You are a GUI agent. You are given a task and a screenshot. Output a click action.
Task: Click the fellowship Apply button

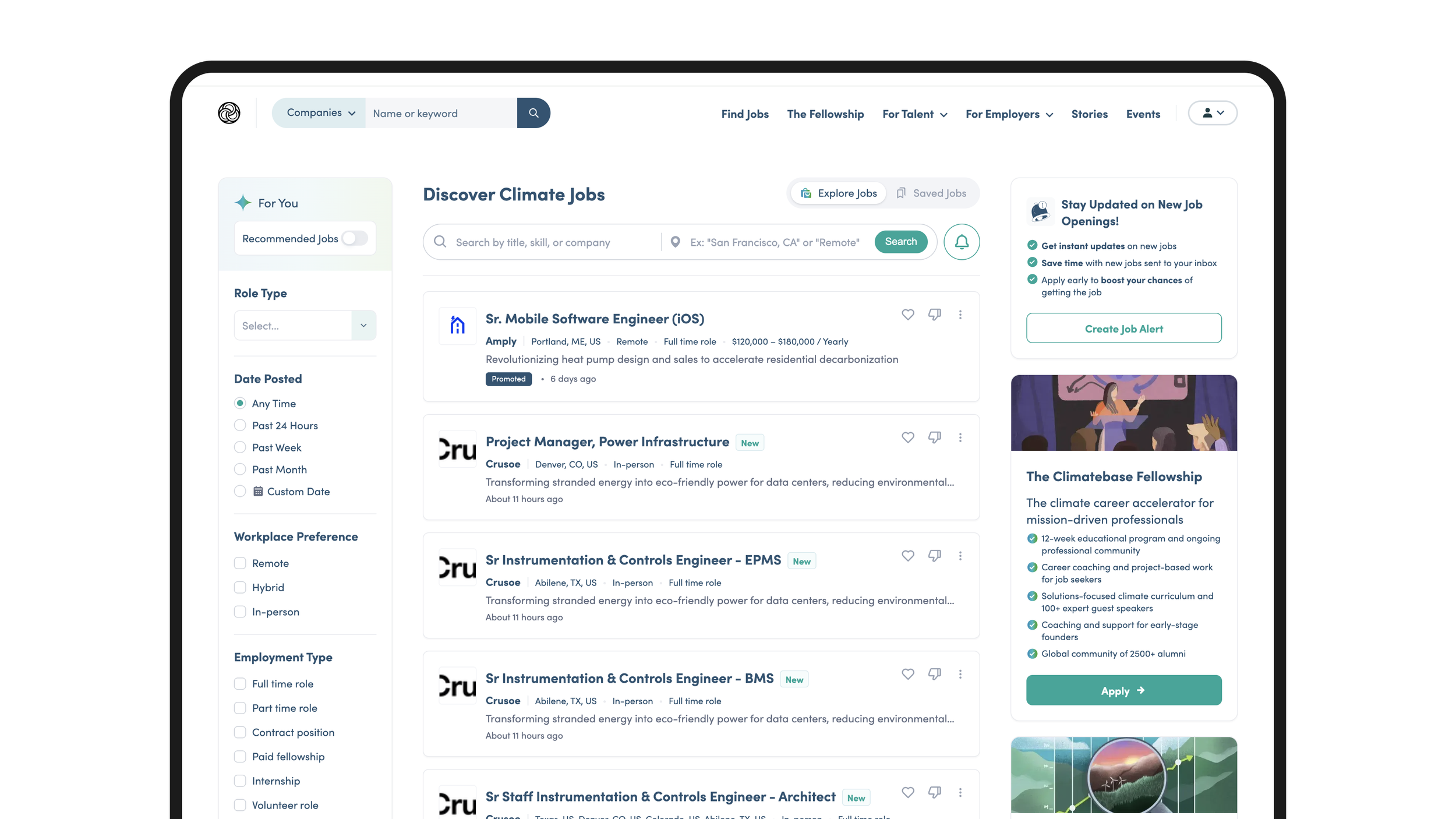coord(1123,691)
